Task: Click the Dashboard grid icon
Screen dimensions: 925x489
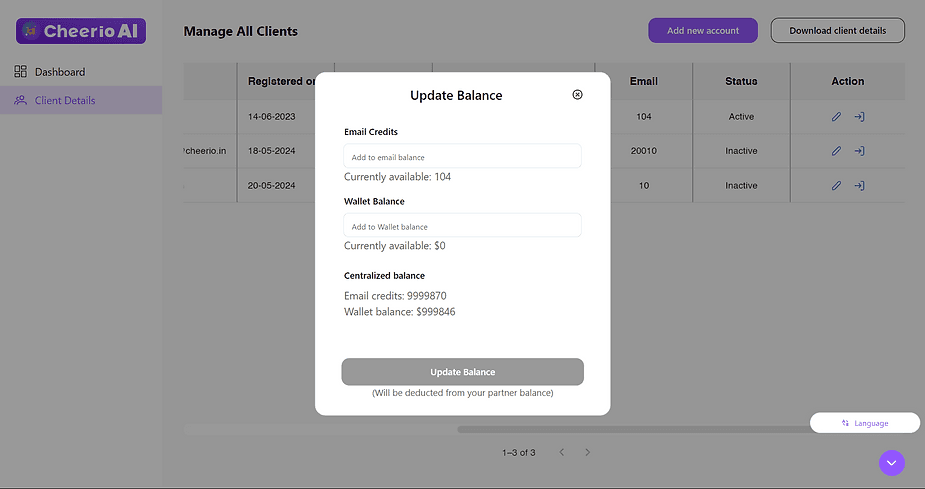Action: click(x=21, y=71)
